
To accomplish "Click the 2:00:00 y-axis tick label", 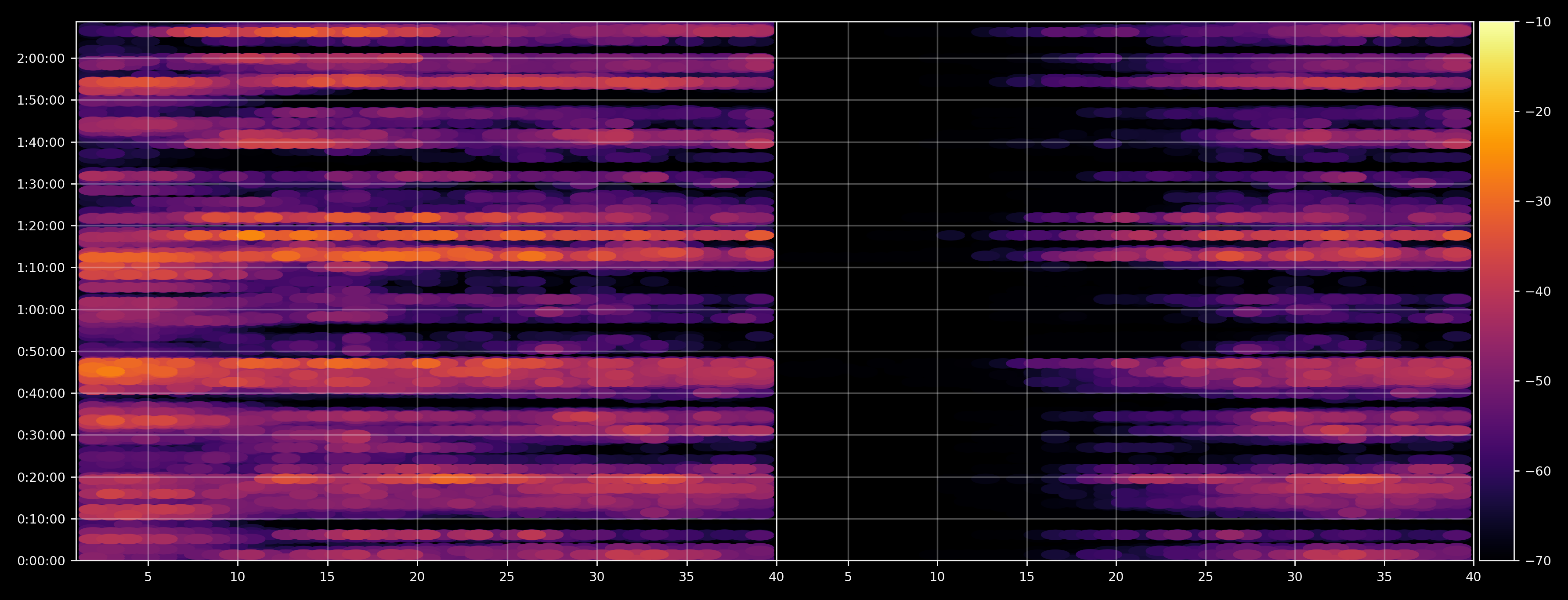I will tap(41, 58).
